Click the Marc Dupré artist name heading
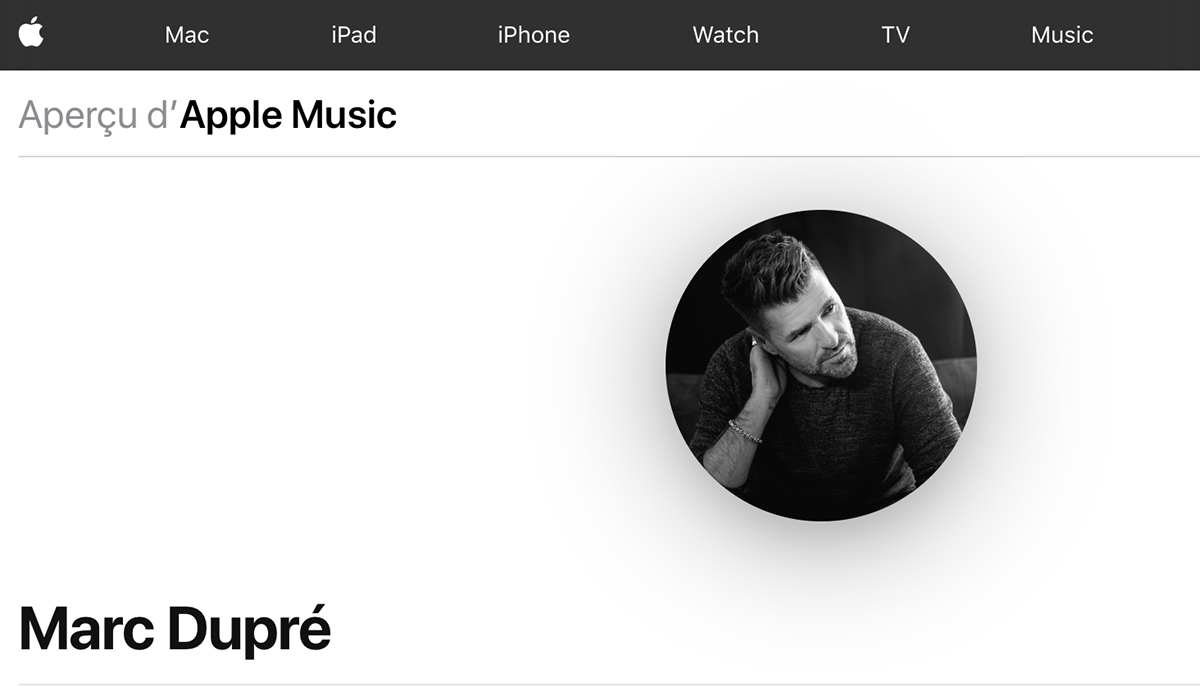The height and width of the screenshot is (687, 1200). tap(175, 630)
